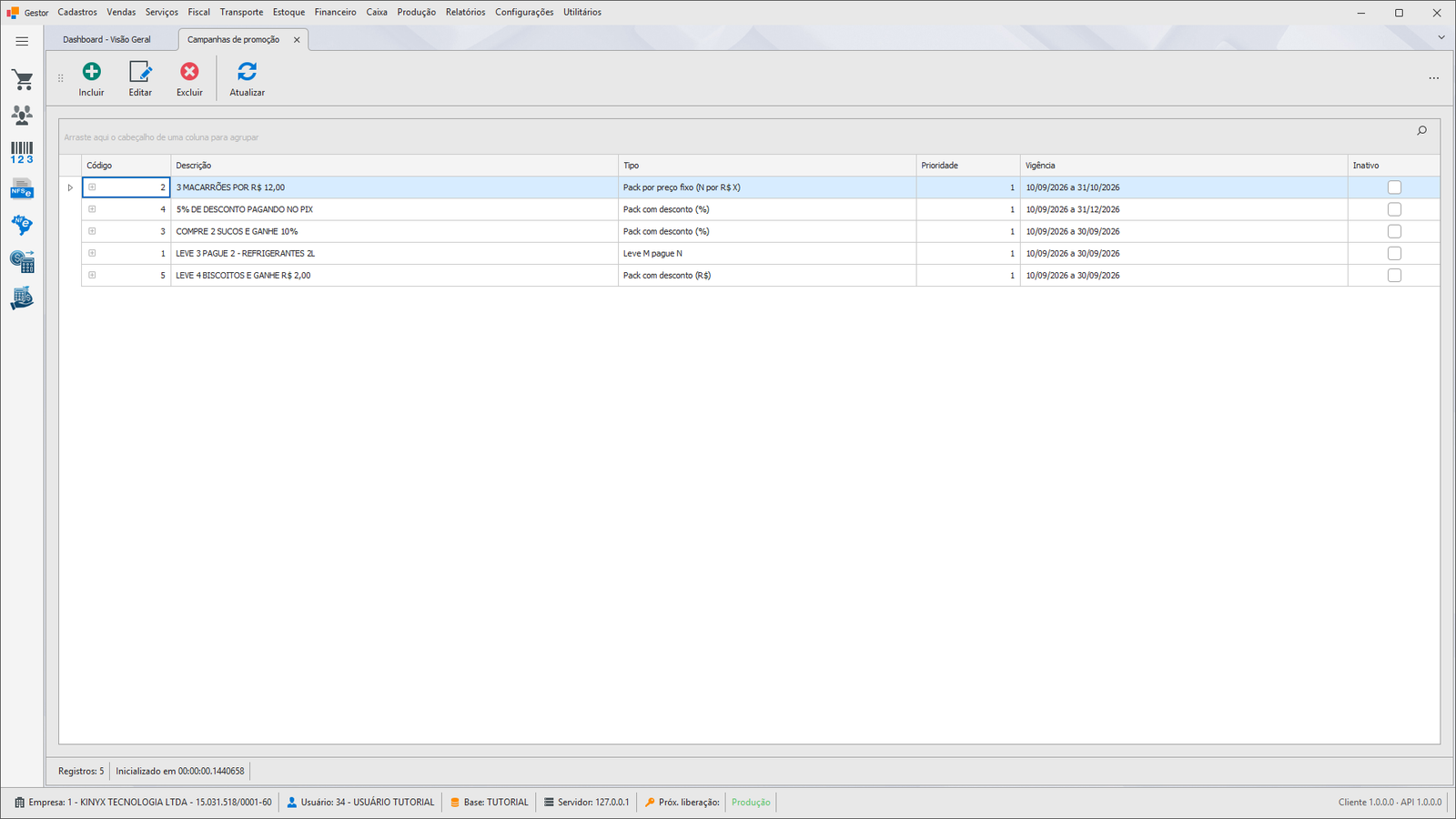Image resolution: width=1456 pixels, height=819 pixels.
Task: Click the Gestor app logo icon
Action: coord(13,13)
